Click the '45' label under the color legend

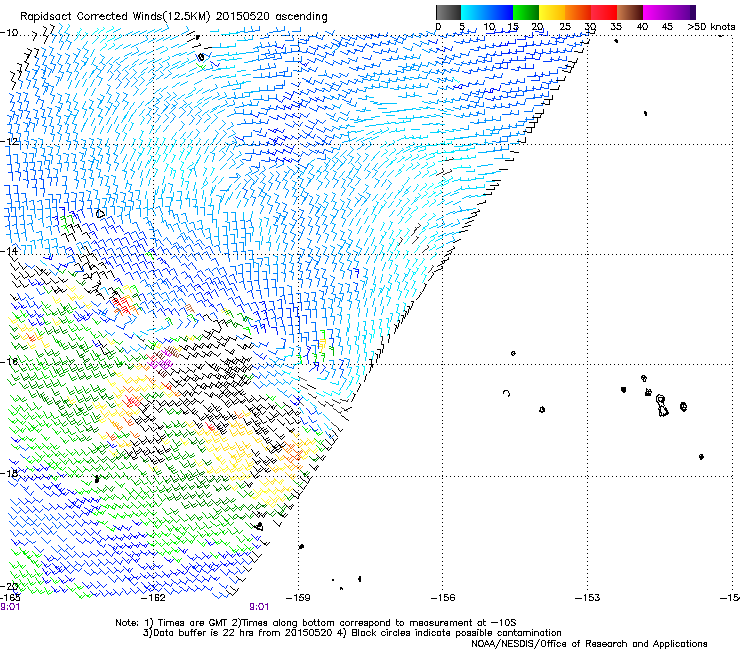pyautogui.click(x=667, y=27)
